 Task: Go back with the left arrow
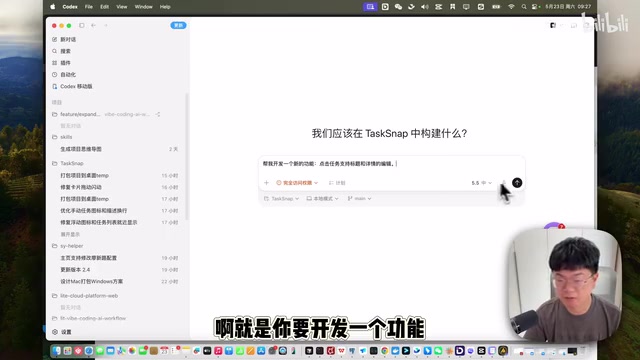pyautogui.click(x=93, y=25)
